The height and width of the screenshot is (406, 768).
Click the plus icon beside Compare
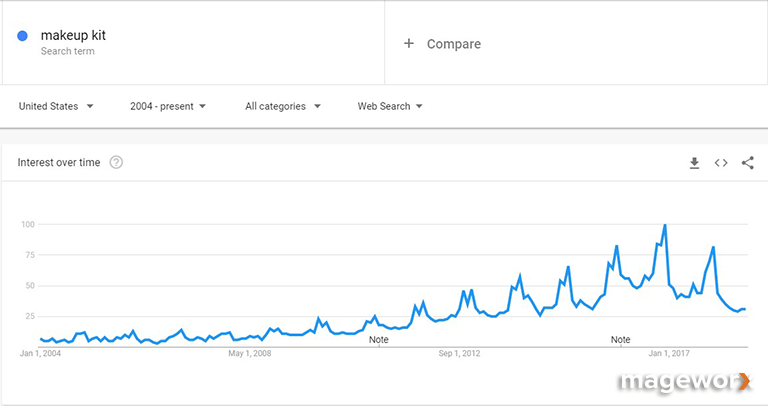click(408, 44)
